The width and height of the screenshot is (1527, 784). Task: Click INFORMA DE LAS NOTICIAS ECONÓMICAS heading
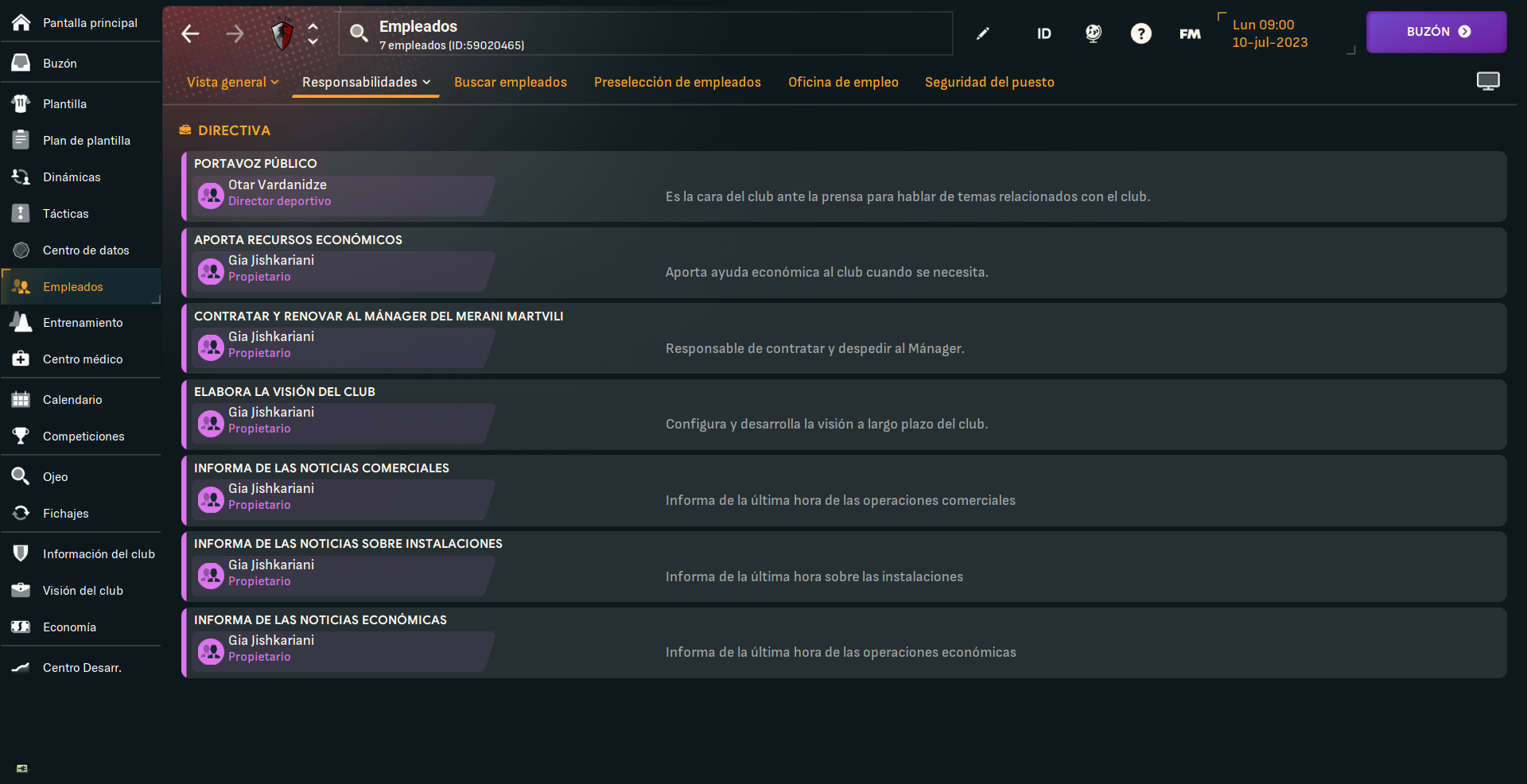point(321,619)
